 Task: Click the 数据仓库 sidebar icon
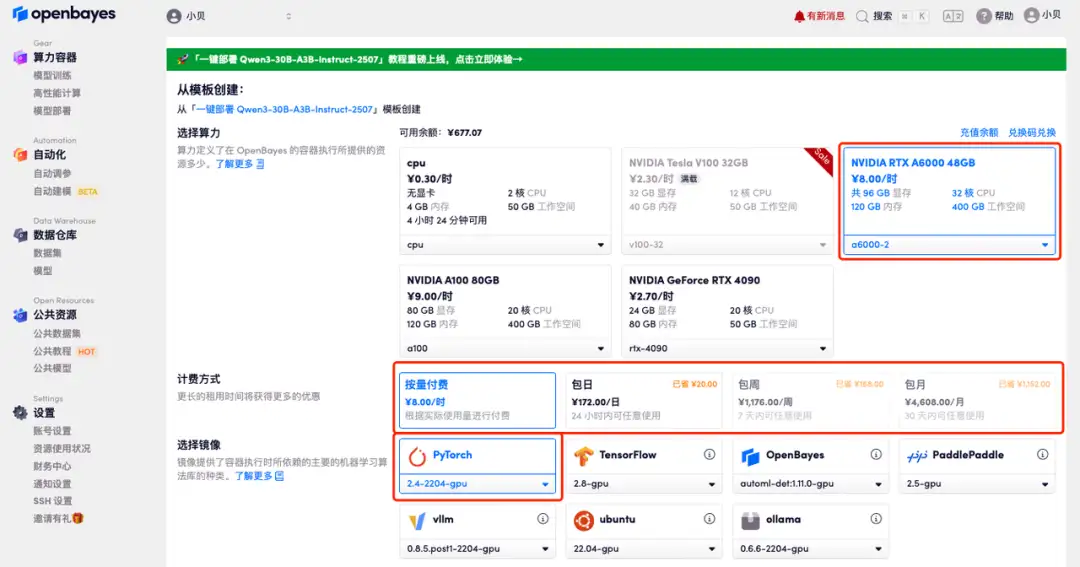pos(20,235)
